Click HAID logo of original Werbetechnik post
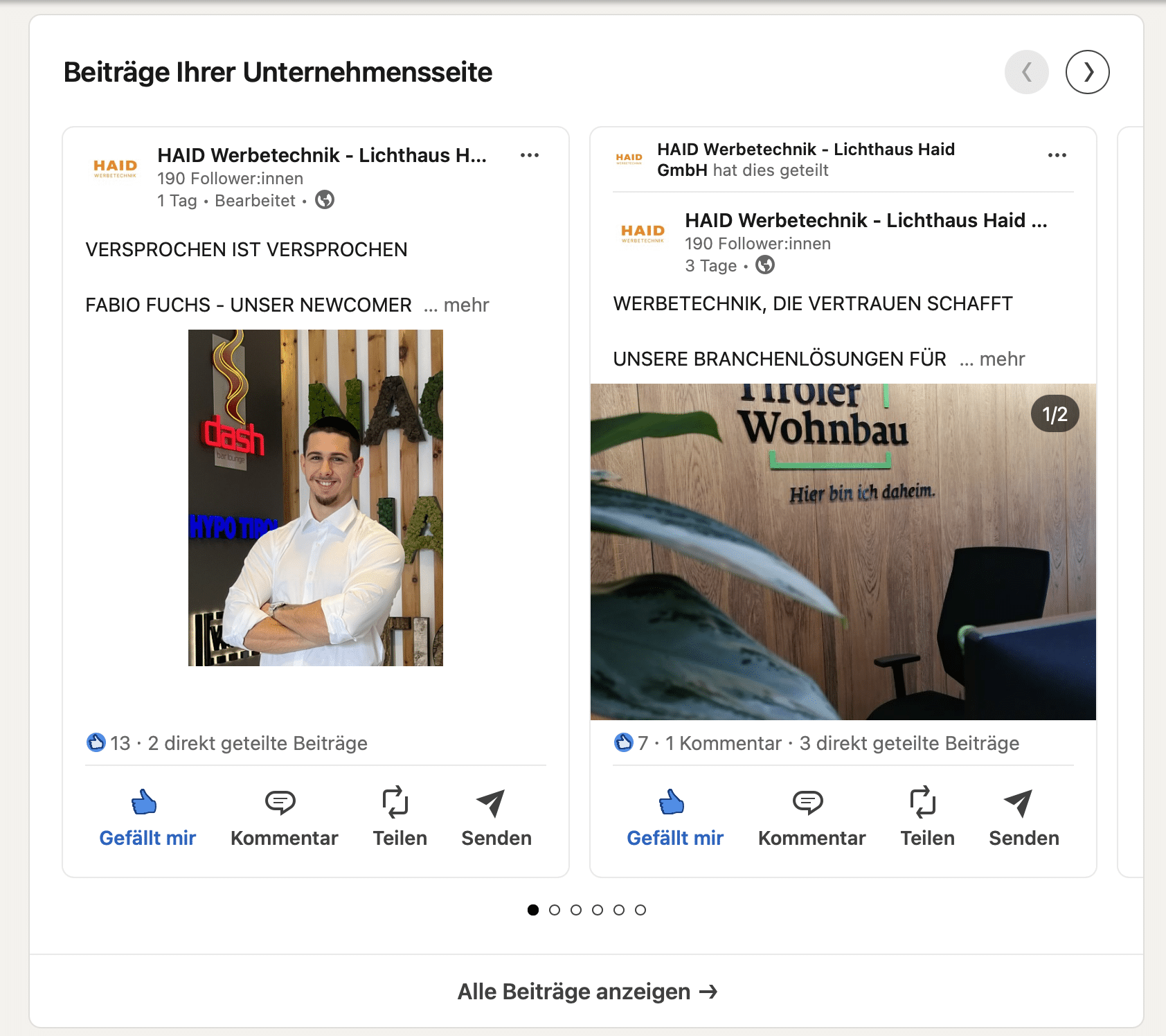The width and height of the screenshot is (1166, 1036). 643,233
